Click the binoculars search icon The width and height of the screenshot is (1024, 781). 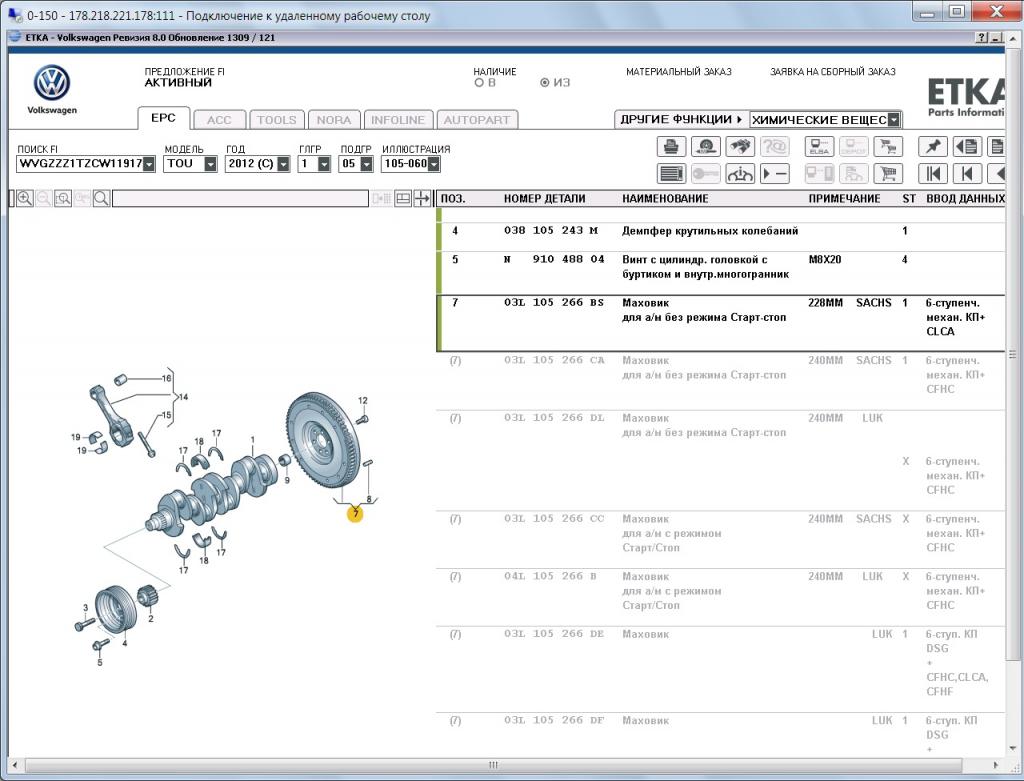tap(739, 146)
